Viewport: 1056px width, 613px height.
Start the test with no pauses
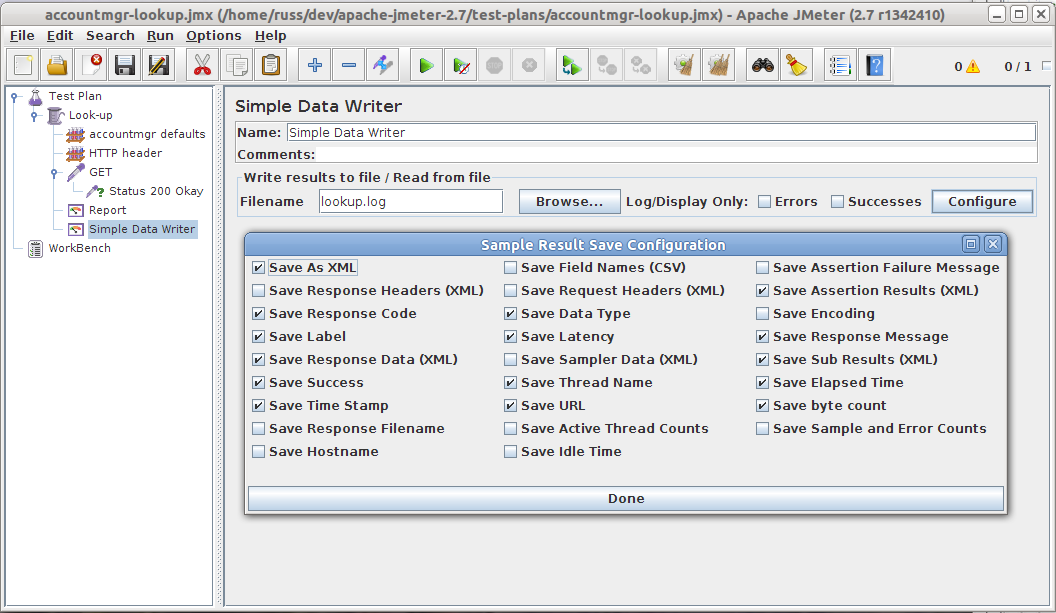point(461,65)
